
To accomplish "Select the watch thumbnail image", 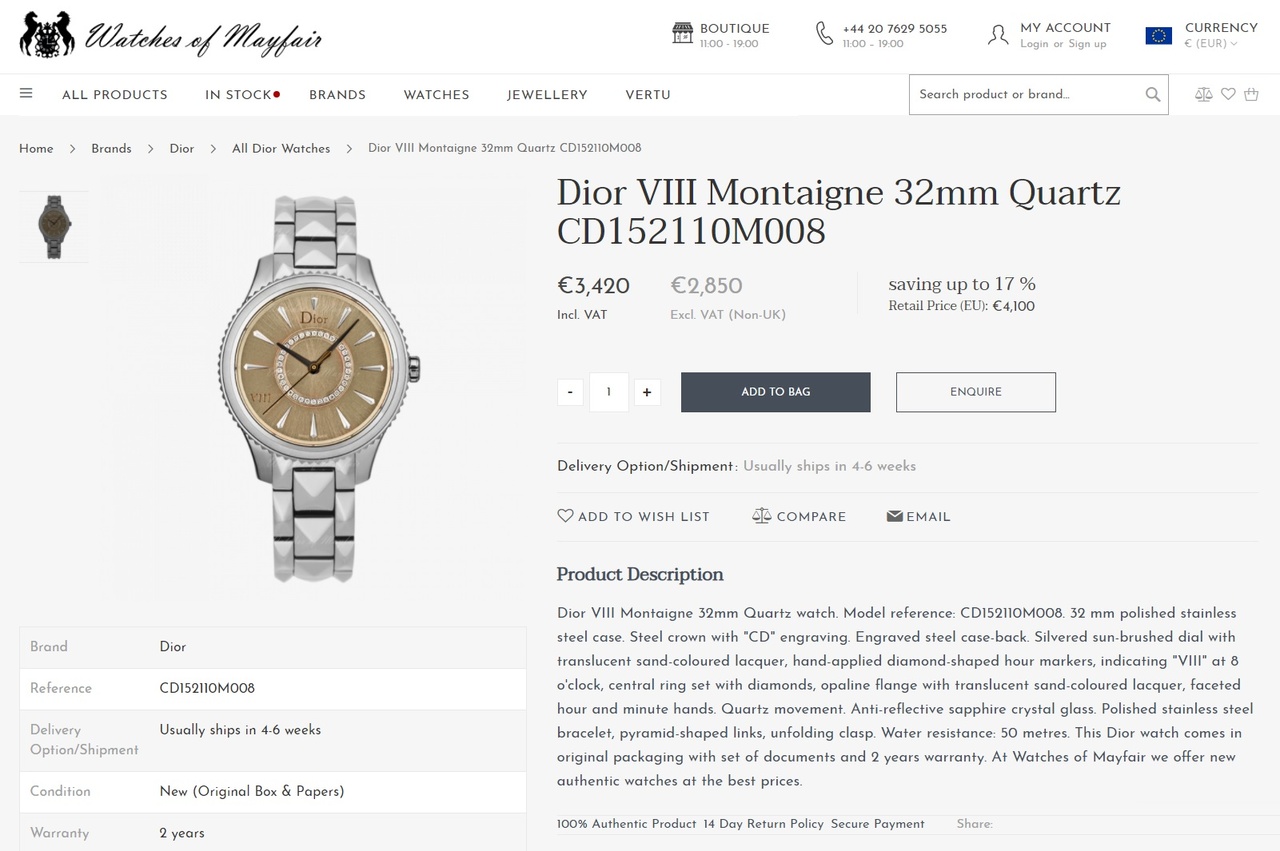I will point(53,227).
